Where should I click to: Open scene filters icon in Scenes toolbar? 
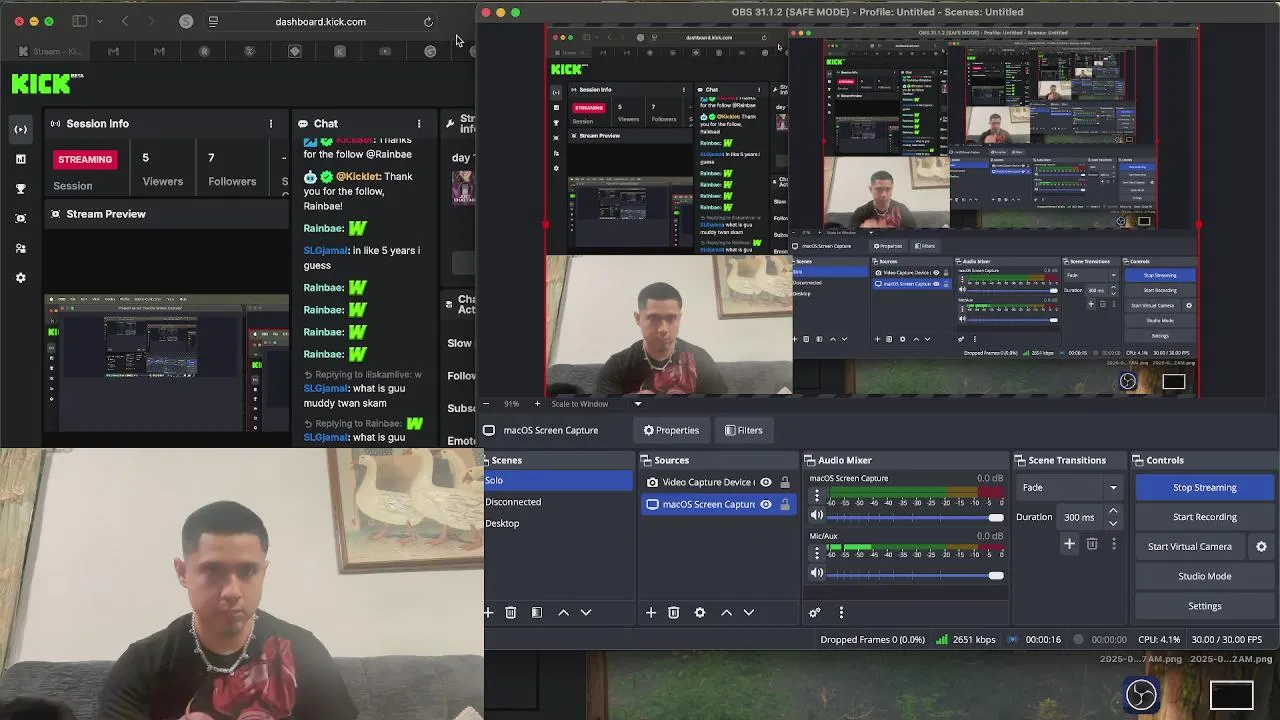point(536,612)
